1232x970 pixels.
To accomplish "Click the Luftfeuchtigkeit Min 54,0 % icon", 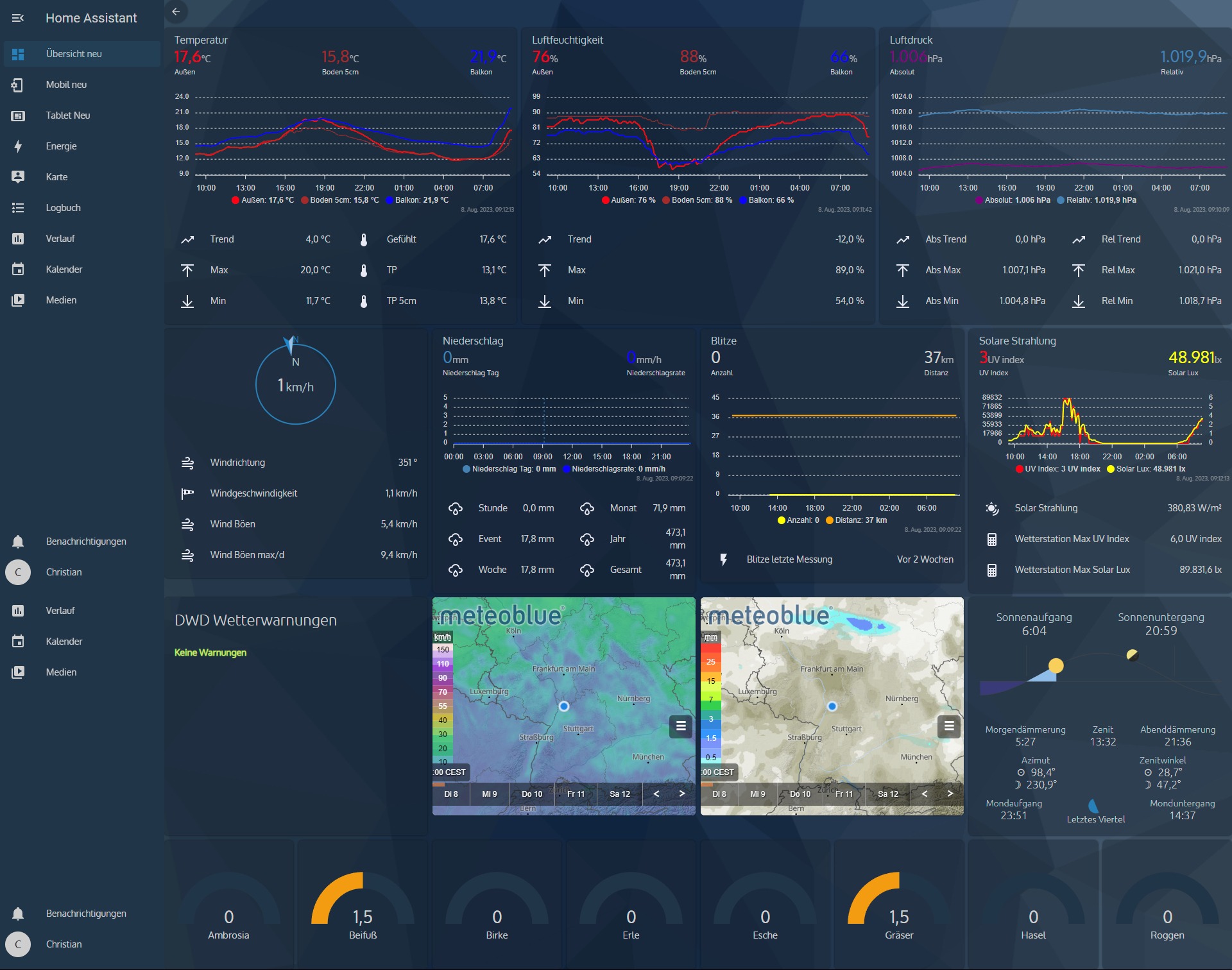I will pyautogui.click(x=545, y=301).
